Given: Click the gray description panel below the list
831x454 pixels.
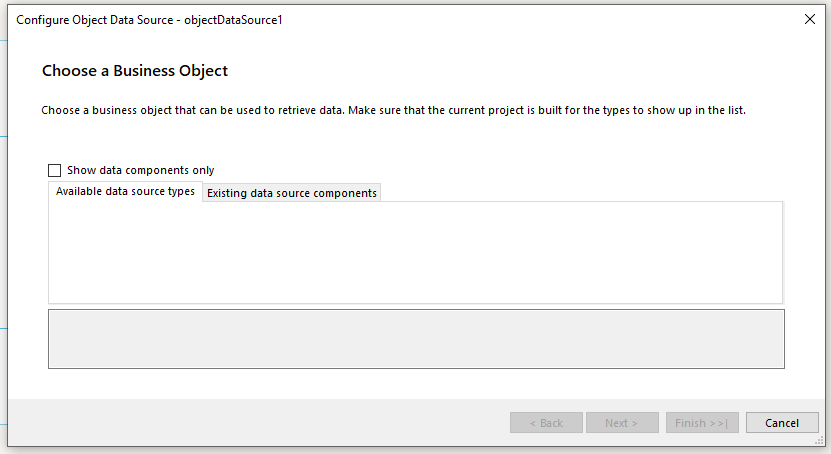Looking at the screenshot, I should [x=415, y=339].
